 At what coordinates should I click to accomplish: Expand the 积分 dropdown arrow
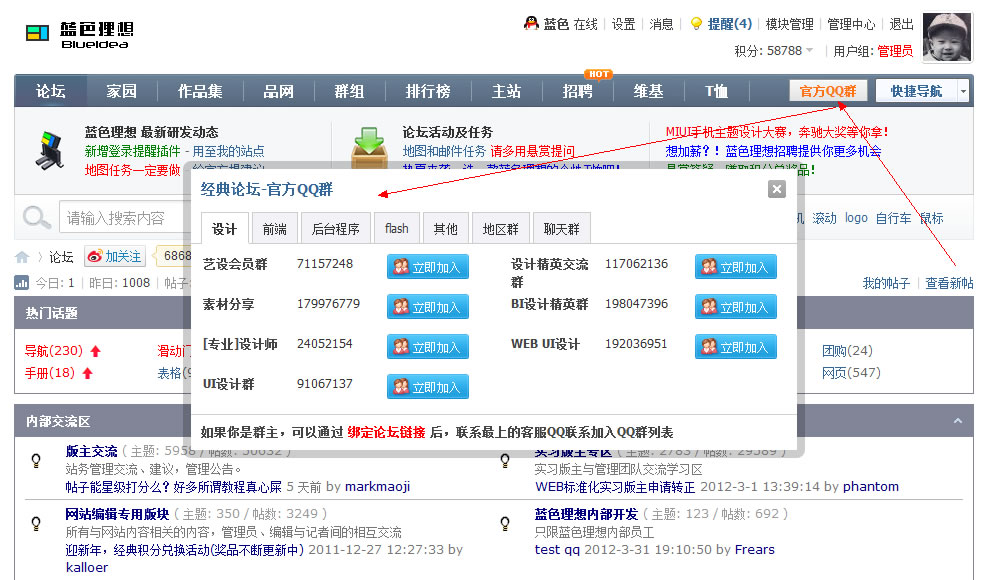(x=809, y=50)
